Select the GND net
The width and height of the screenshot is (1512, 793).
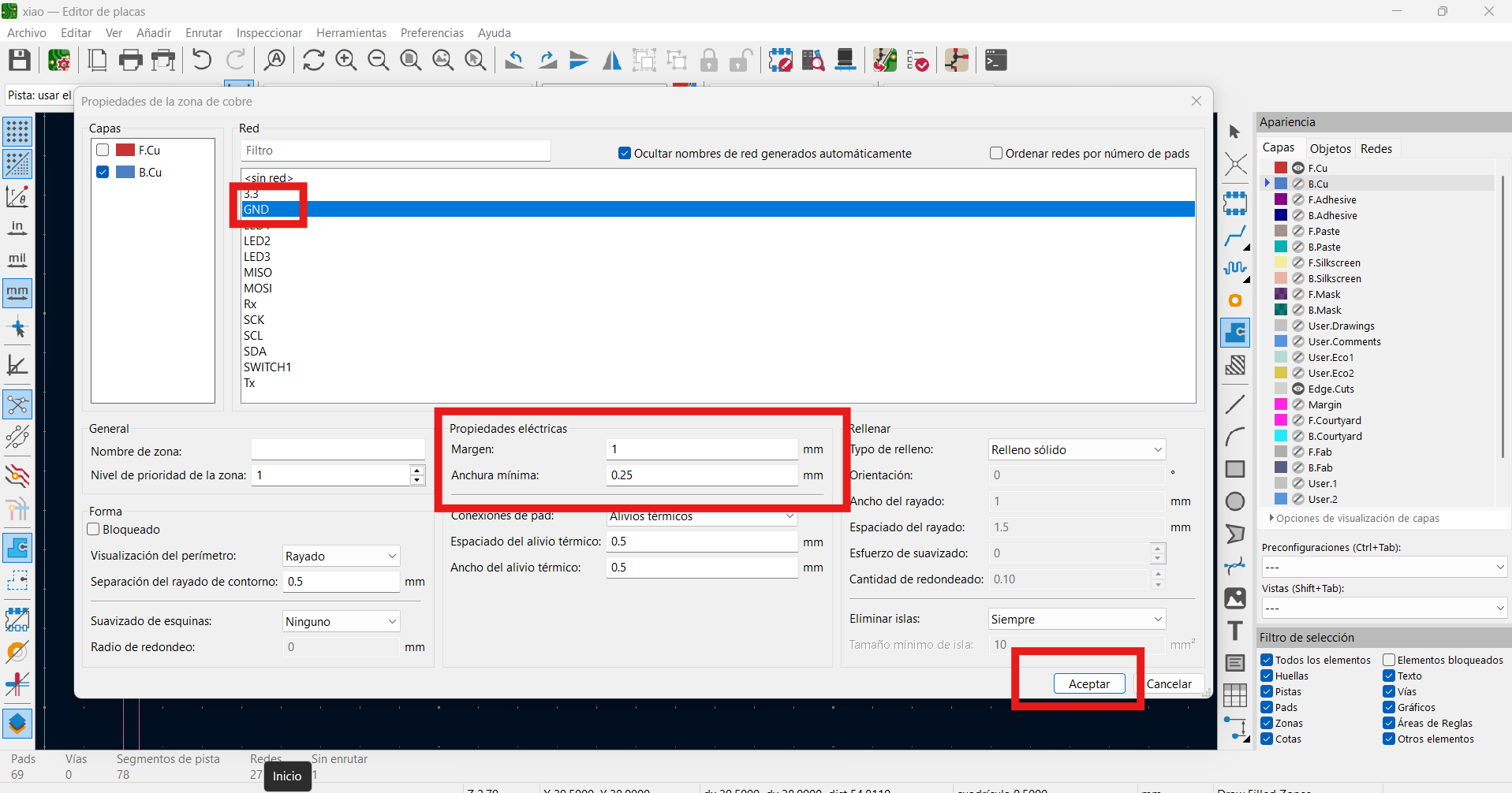click(x=718, y=209)
